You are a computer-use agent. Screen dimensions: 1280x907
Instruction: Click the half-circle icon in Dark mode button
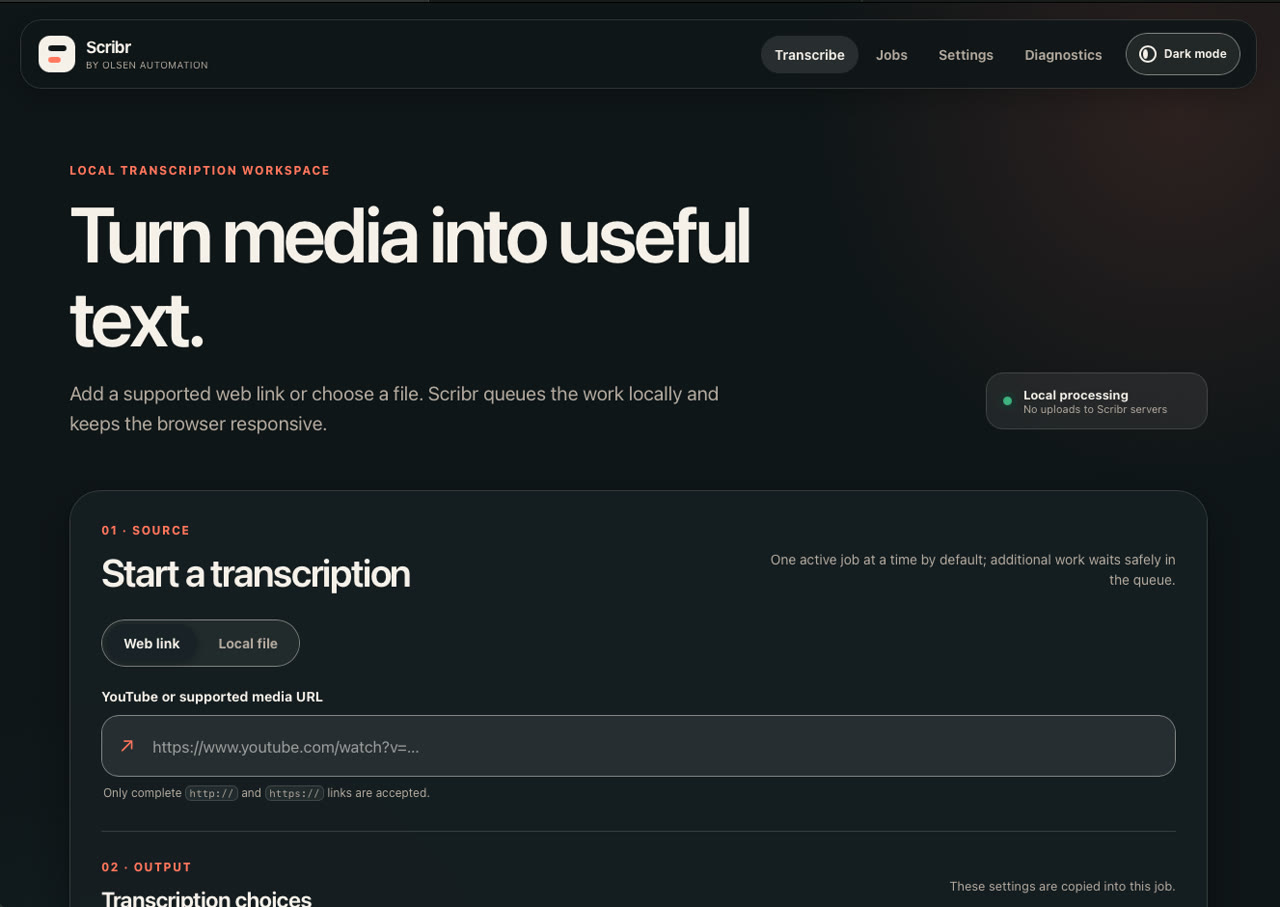[1148, 54]
